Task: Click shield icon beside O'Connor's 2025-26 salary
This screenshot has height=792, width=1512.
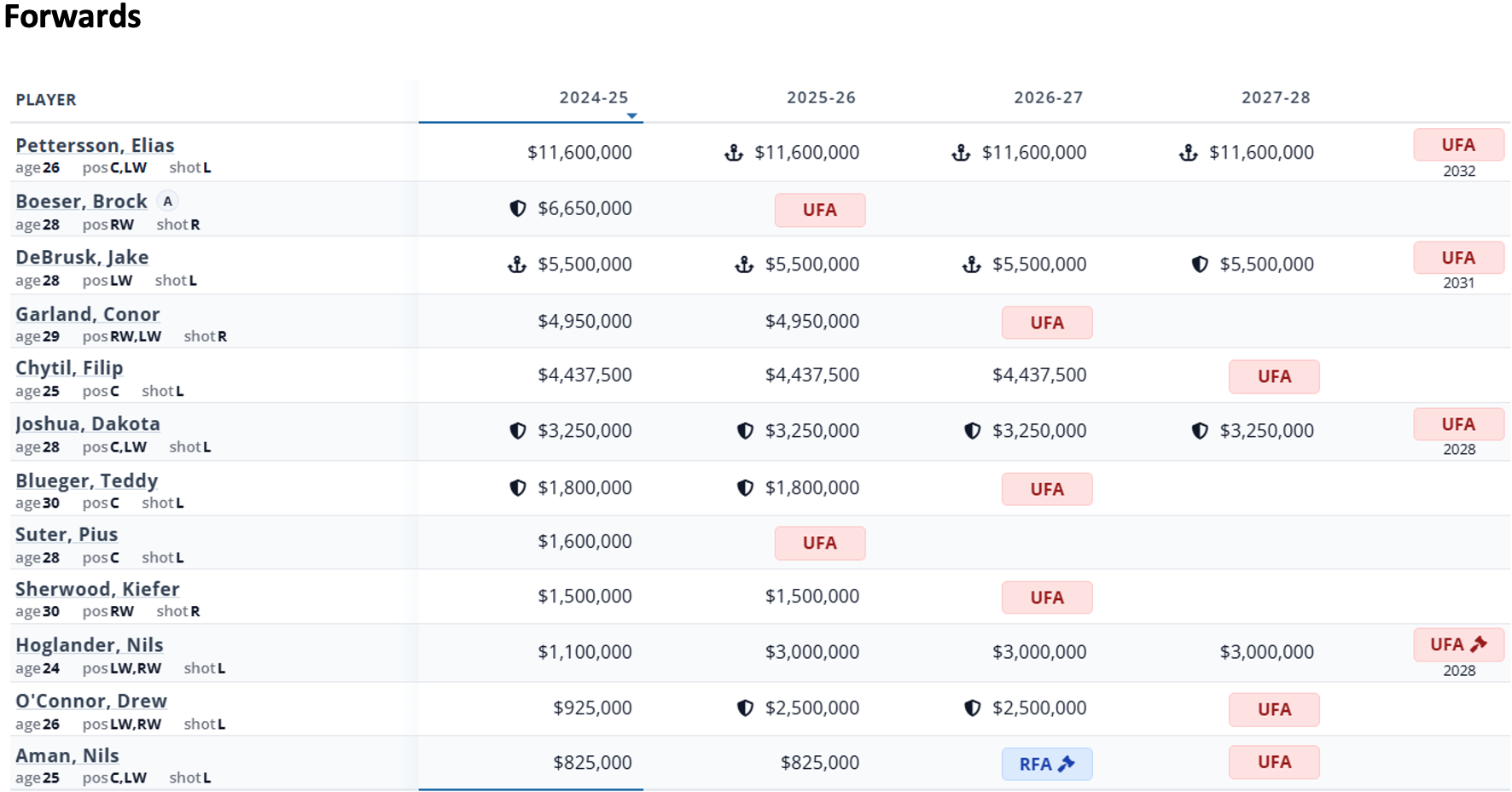Action: click(x=745, y=708)
